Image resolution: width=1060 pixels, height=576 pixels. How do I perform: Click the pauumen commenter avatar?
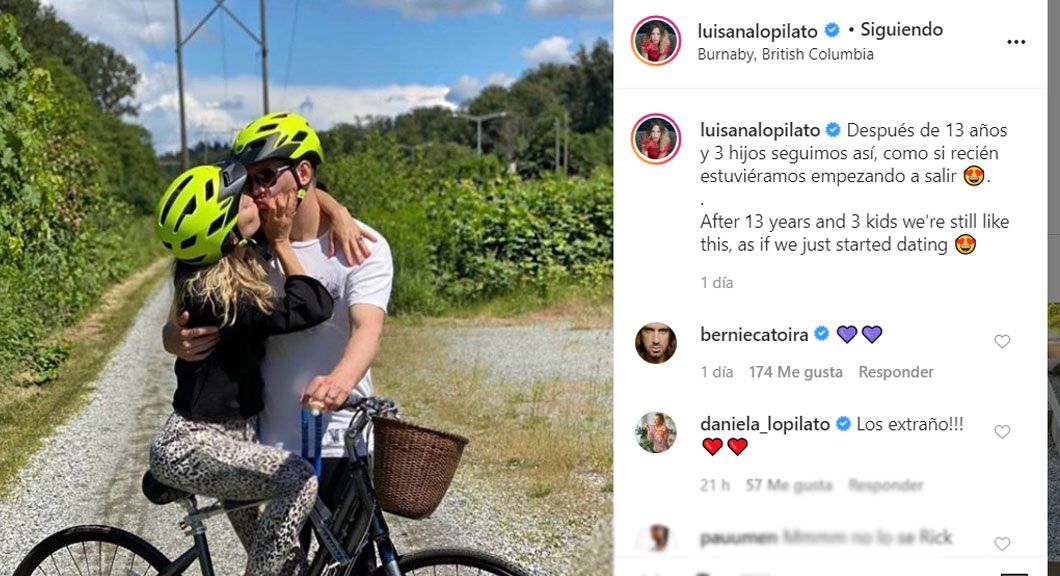coord(656,539)
